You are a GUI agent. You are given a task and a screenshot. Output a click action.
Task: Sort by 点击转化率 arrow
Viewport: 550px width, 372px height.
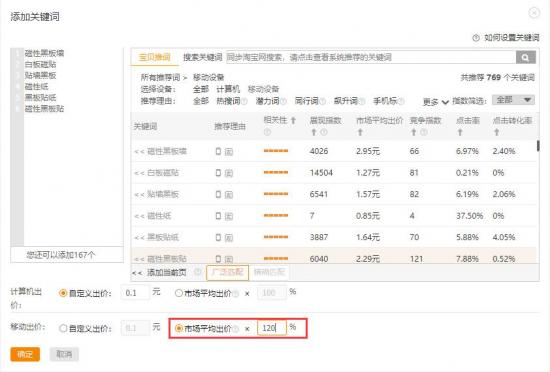tap(496, 132)
